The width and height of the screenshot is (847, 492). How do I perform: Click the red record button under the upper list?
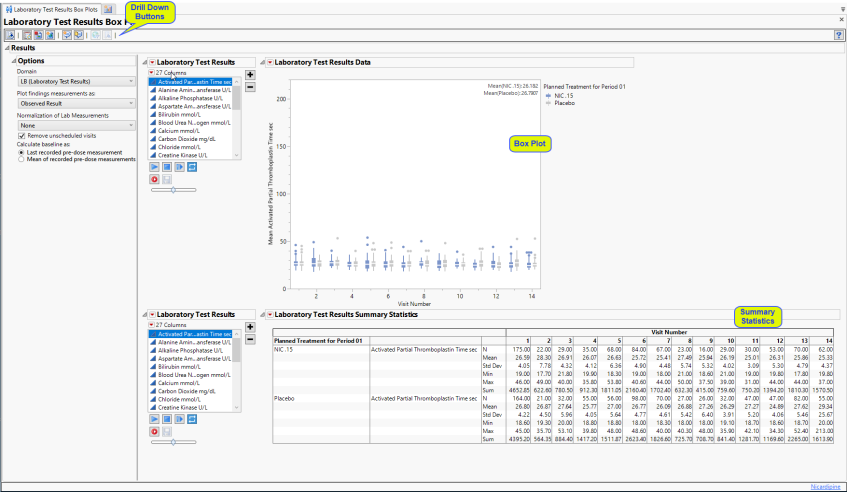pyautogui.click(x=153, y=180)
